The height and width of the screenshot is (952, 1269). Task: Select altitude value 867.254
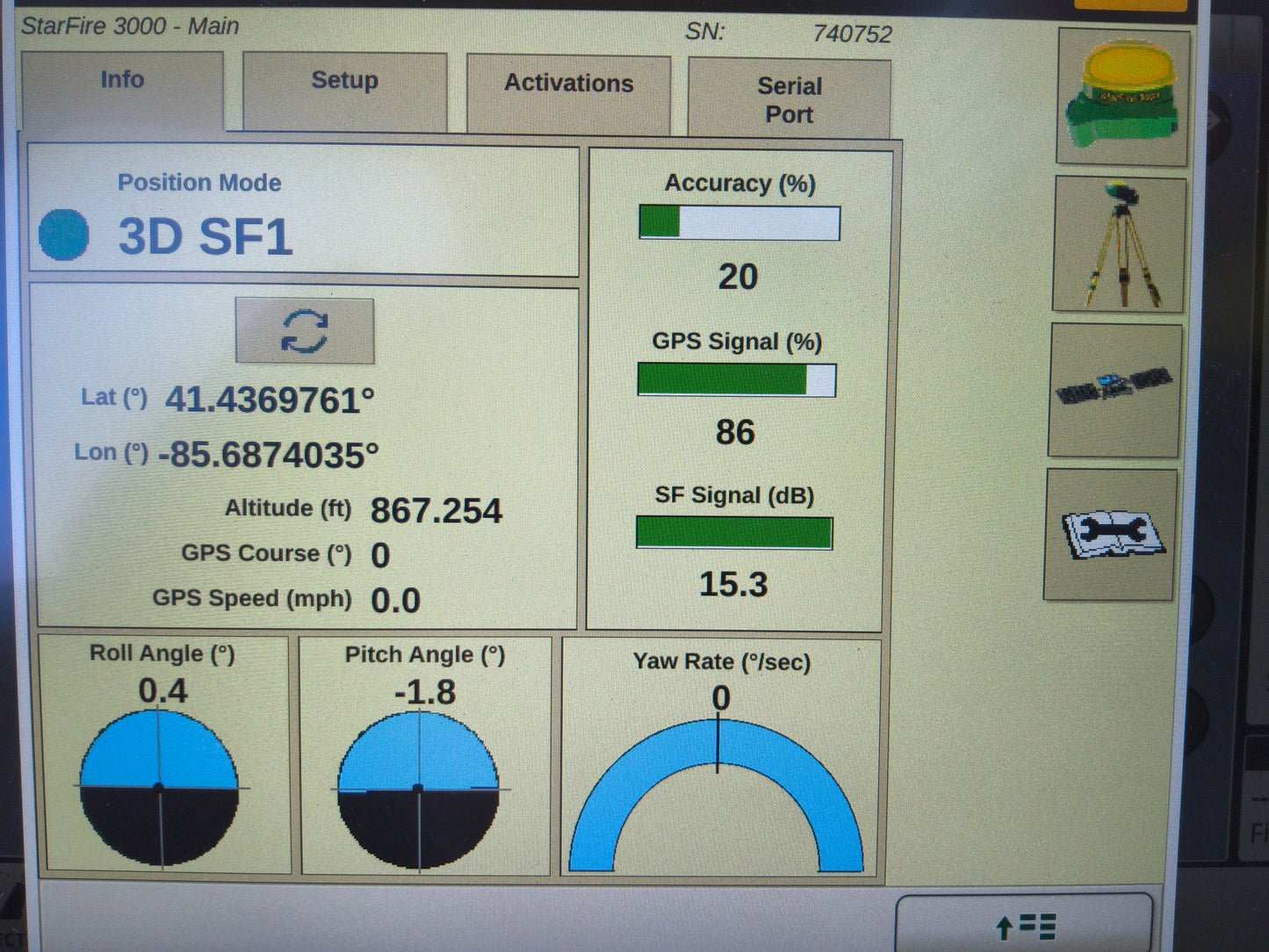(436, 510)
